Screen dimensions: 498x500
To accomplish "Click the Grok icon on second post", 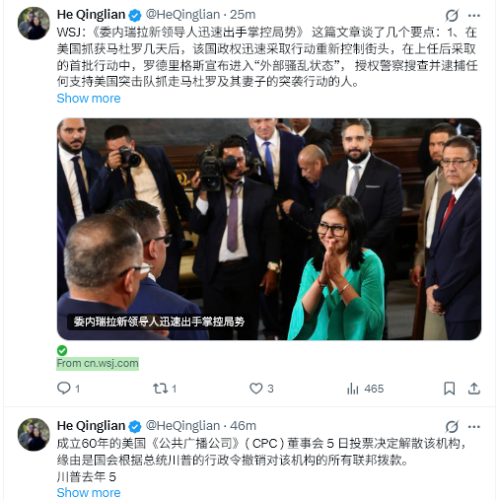I will coord(452,426).
